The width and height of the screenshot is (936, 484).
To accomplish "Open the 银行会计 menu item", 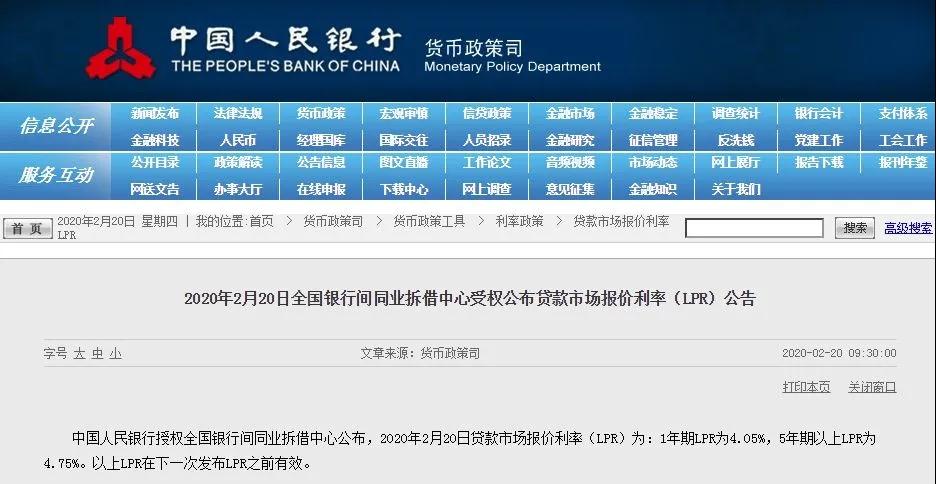I will pyautogui.click(x=819, y=113).
